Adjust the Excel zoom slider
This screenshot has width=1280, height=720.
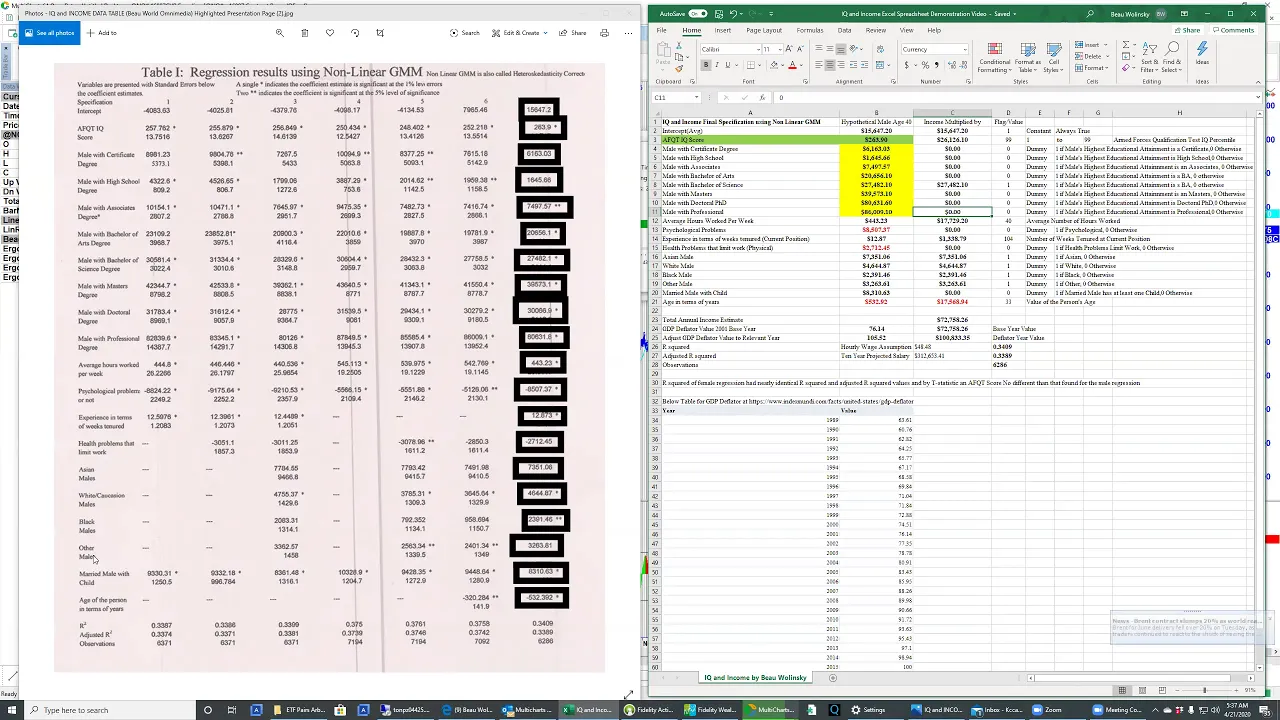coord(1205,690)
